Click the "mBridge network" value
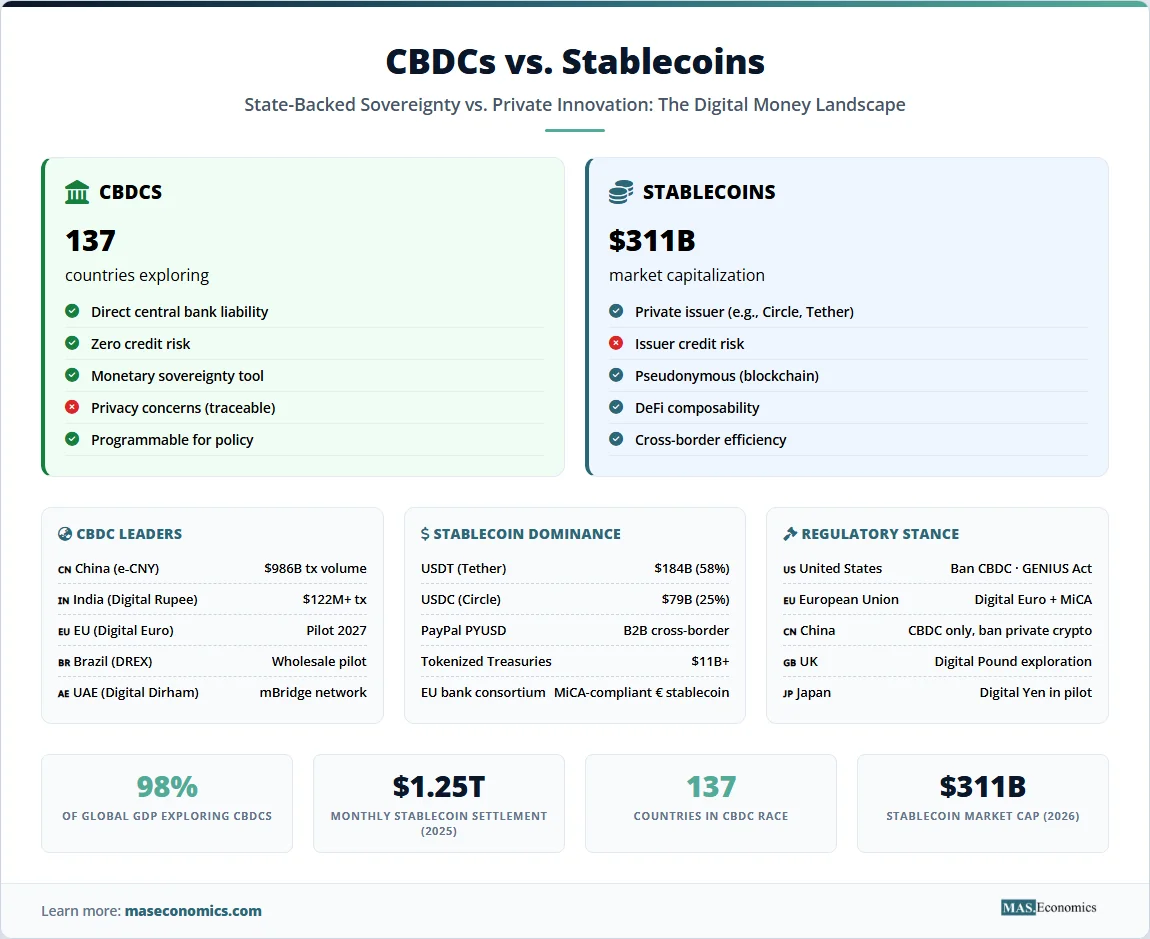 tap(313, 693)
